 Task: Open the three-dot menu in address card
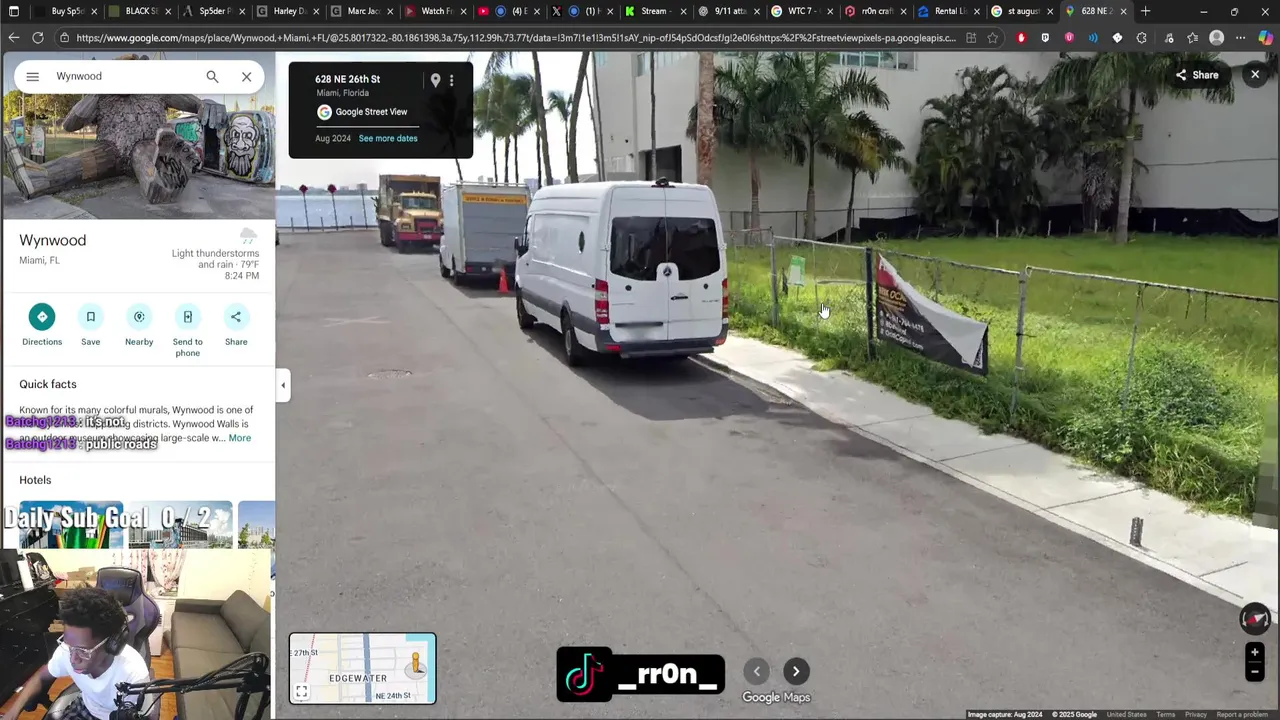tap(452, 80)
